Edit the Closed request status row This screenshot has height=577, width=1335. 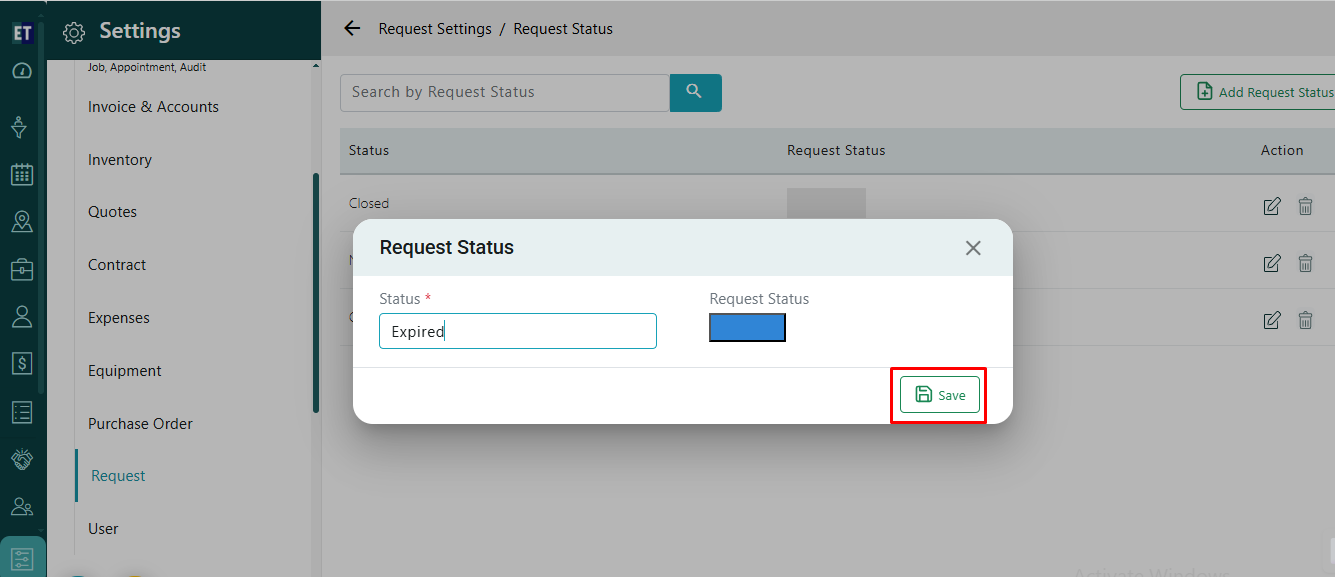[1272, 206]
